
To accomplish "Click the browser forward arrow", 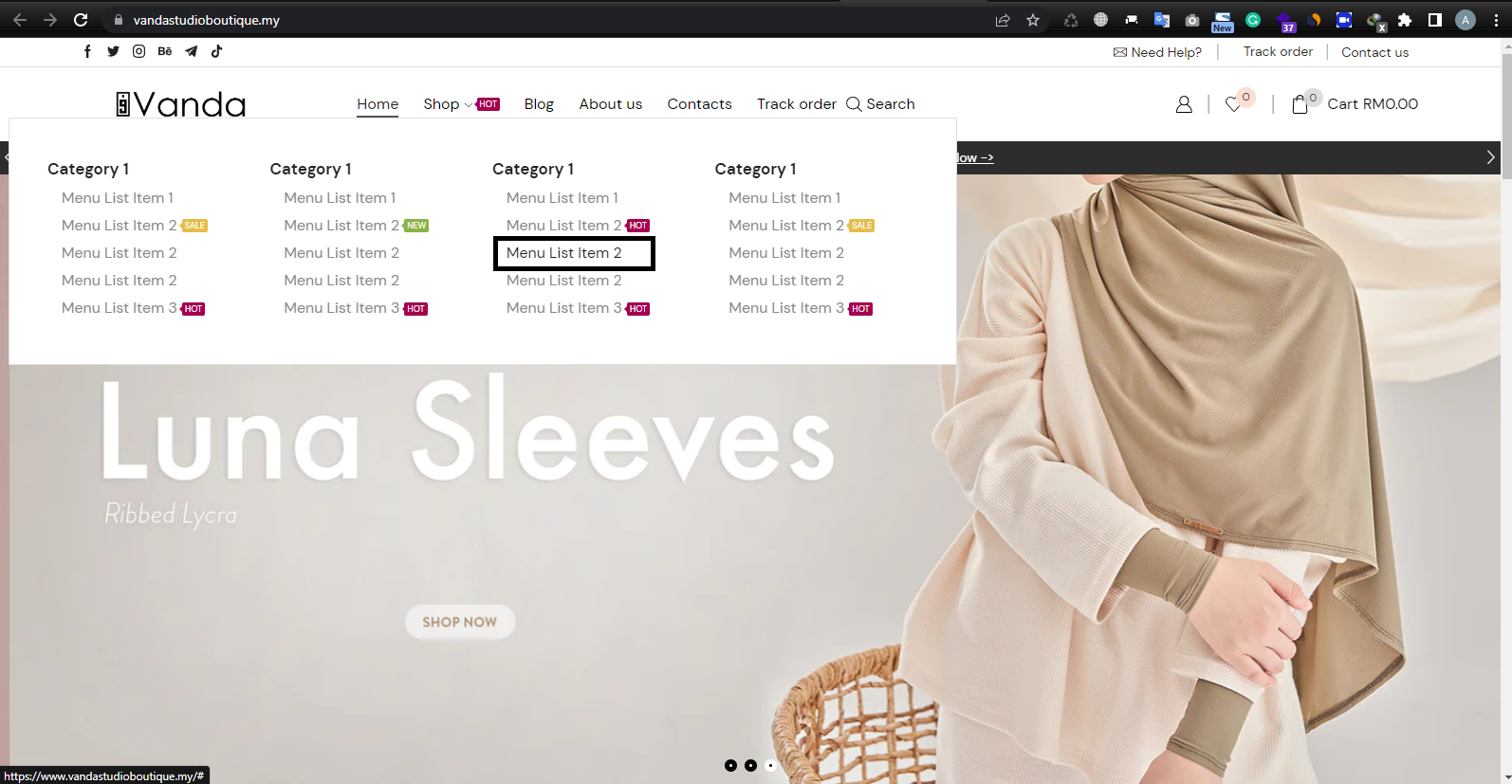I will 50,20.
